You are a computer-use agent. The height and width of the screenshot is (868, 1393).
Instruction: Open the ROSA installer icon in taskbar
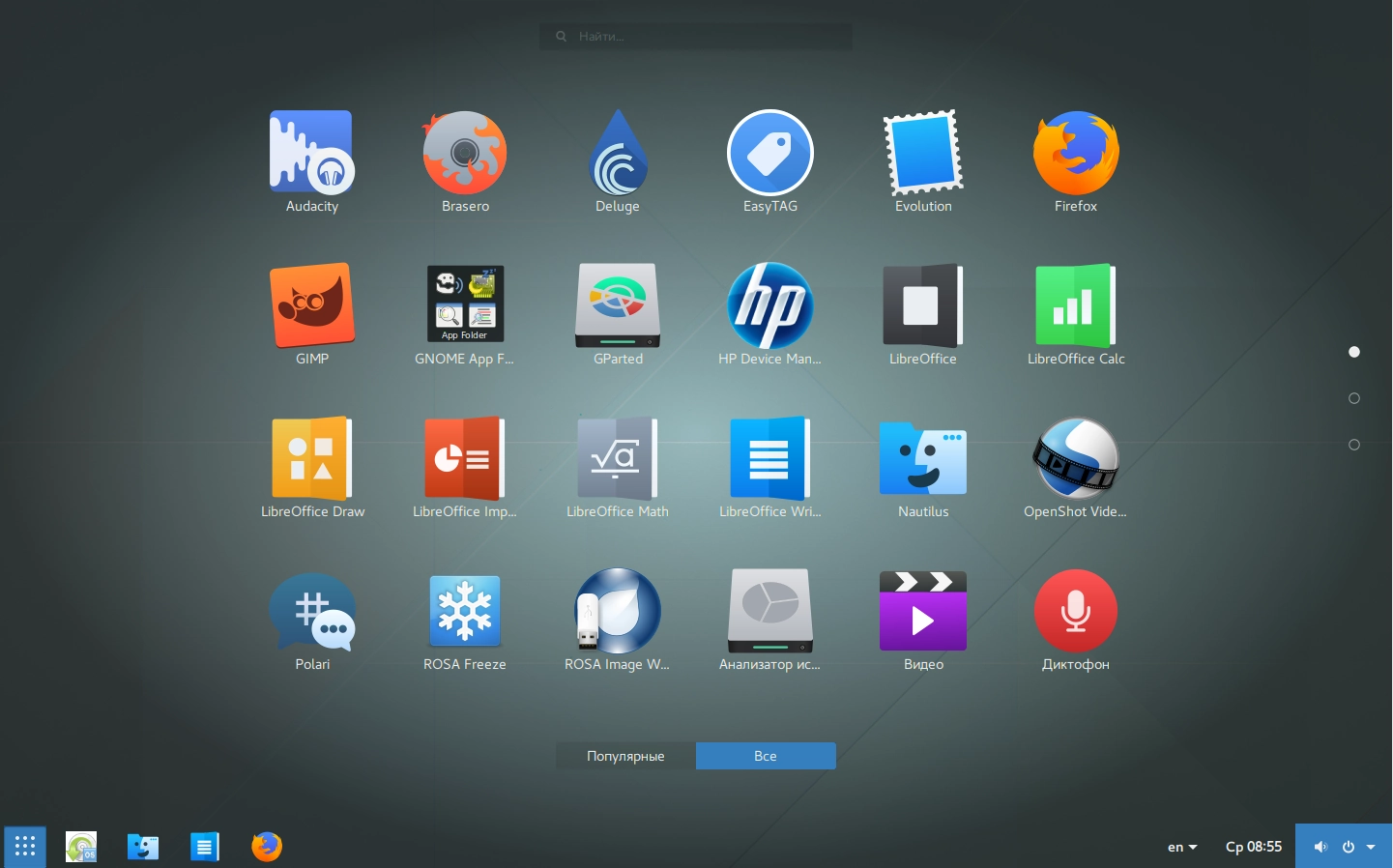pos(81,847)
